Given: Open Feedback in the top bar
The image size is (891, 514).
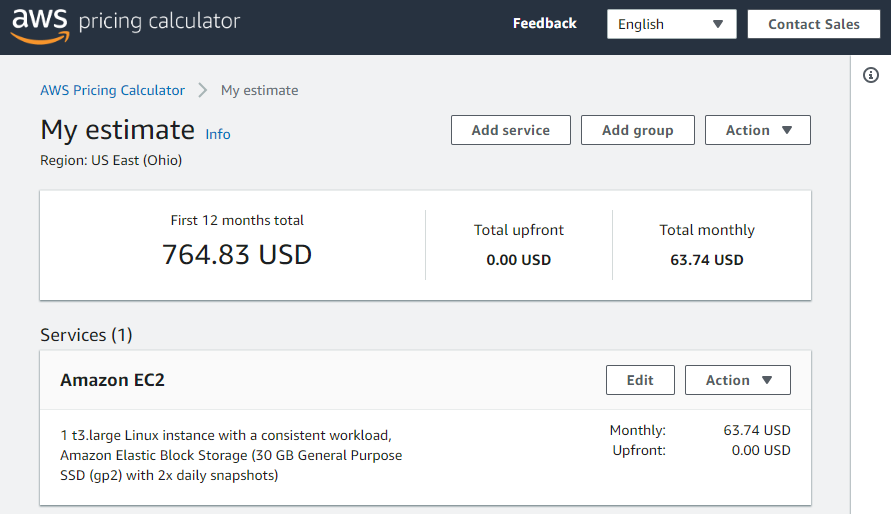Looking at the screenshot, I should [544, 24].
